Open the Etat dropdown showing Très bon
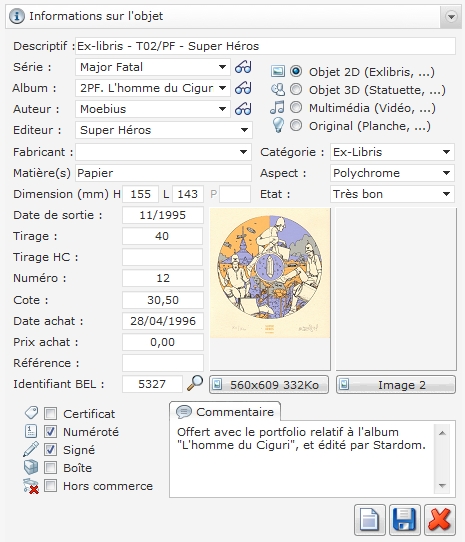465x542 pixels. point(392,194)
